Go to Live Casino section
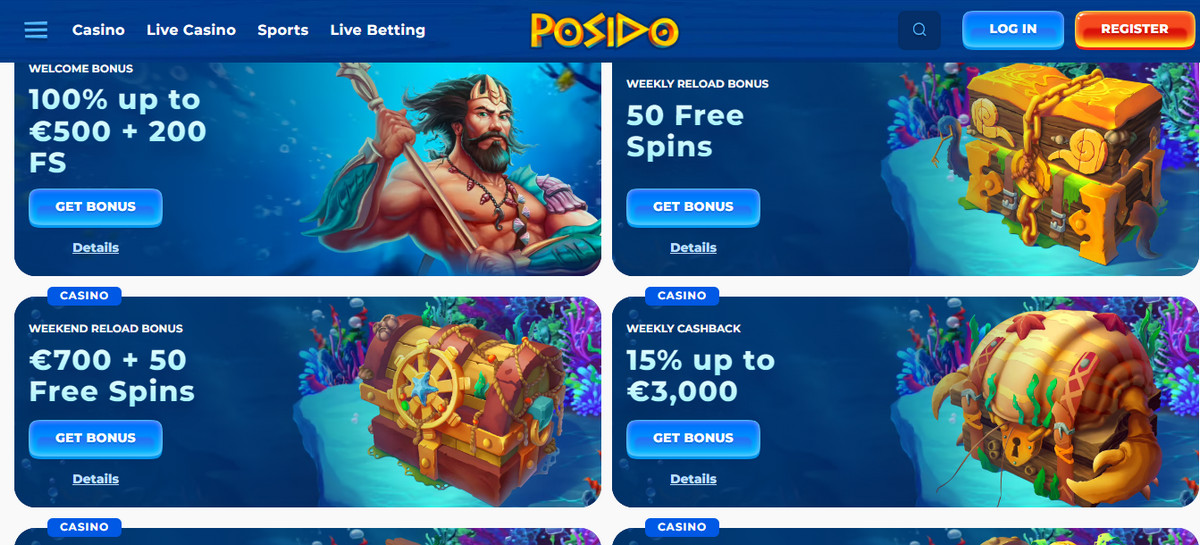The width and height of the screenshot is (1200, 545). click(x=191, y=30)
